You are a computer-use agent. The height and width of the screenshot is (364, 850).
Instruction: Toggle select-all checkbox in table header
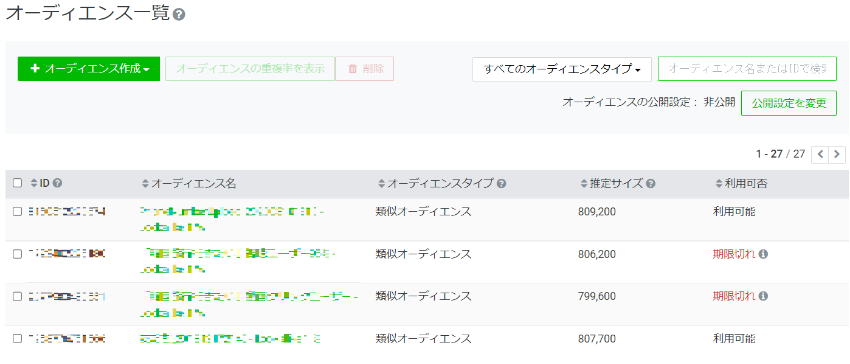17,183
